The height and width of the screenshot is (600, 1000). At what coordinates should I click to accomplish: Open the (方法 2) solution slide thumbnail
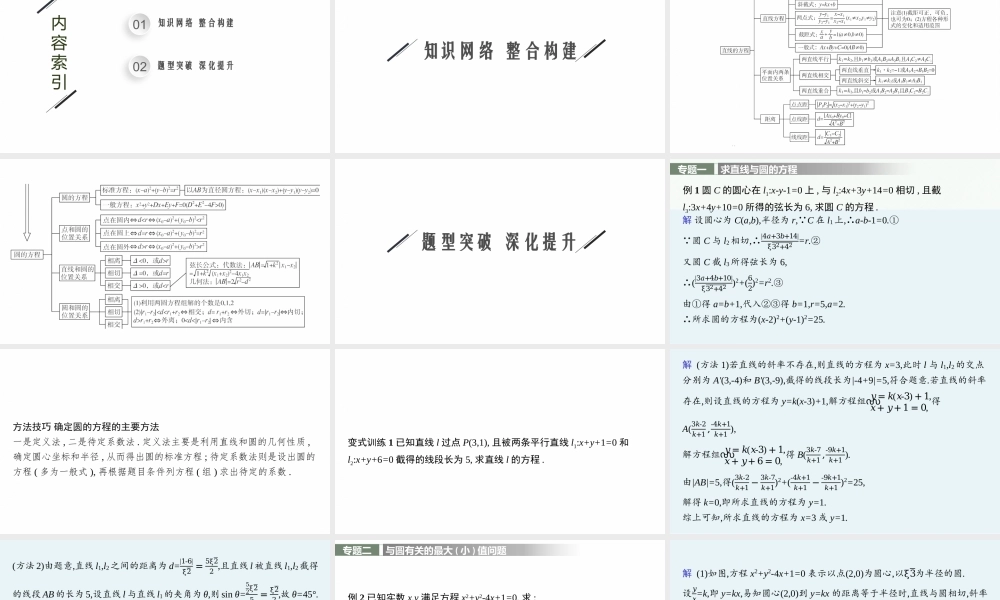[x=165, y=570]
